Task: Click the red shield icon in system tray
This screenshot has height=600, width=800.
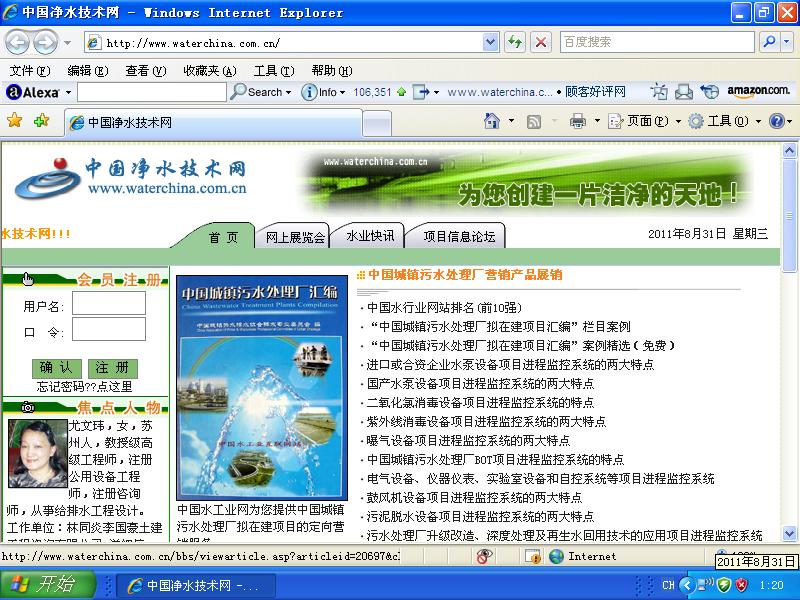Action: coord(742,585)
